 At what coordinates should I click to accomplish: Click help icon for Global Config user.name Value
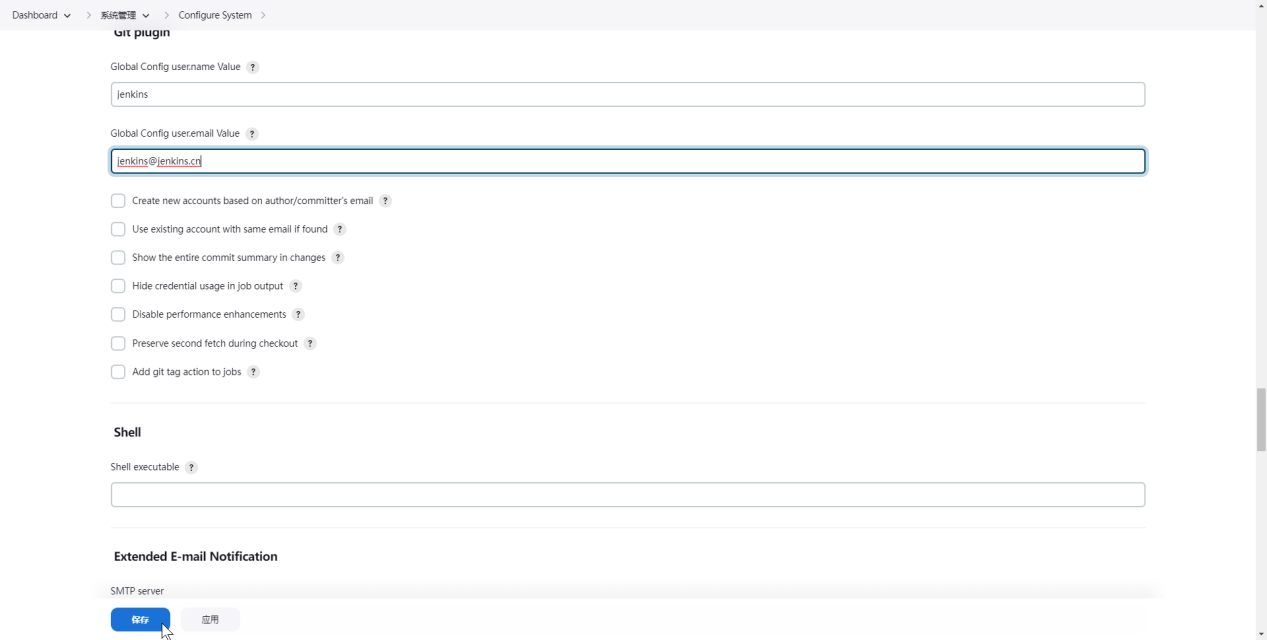coord(252,67)
